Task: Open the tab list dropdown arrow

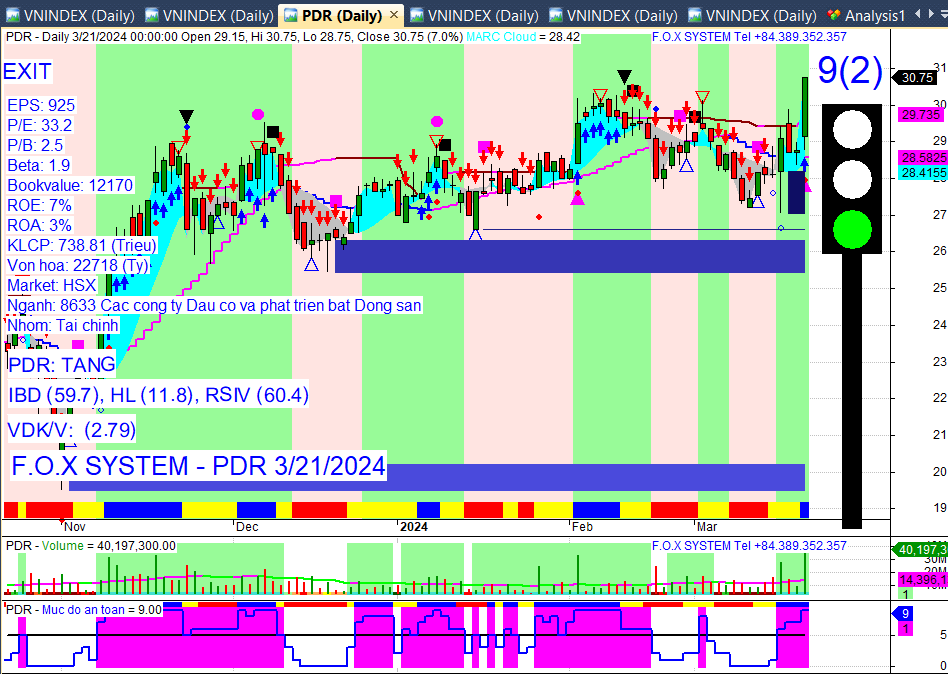Action: pyautogui.click(x=944, y=15)
